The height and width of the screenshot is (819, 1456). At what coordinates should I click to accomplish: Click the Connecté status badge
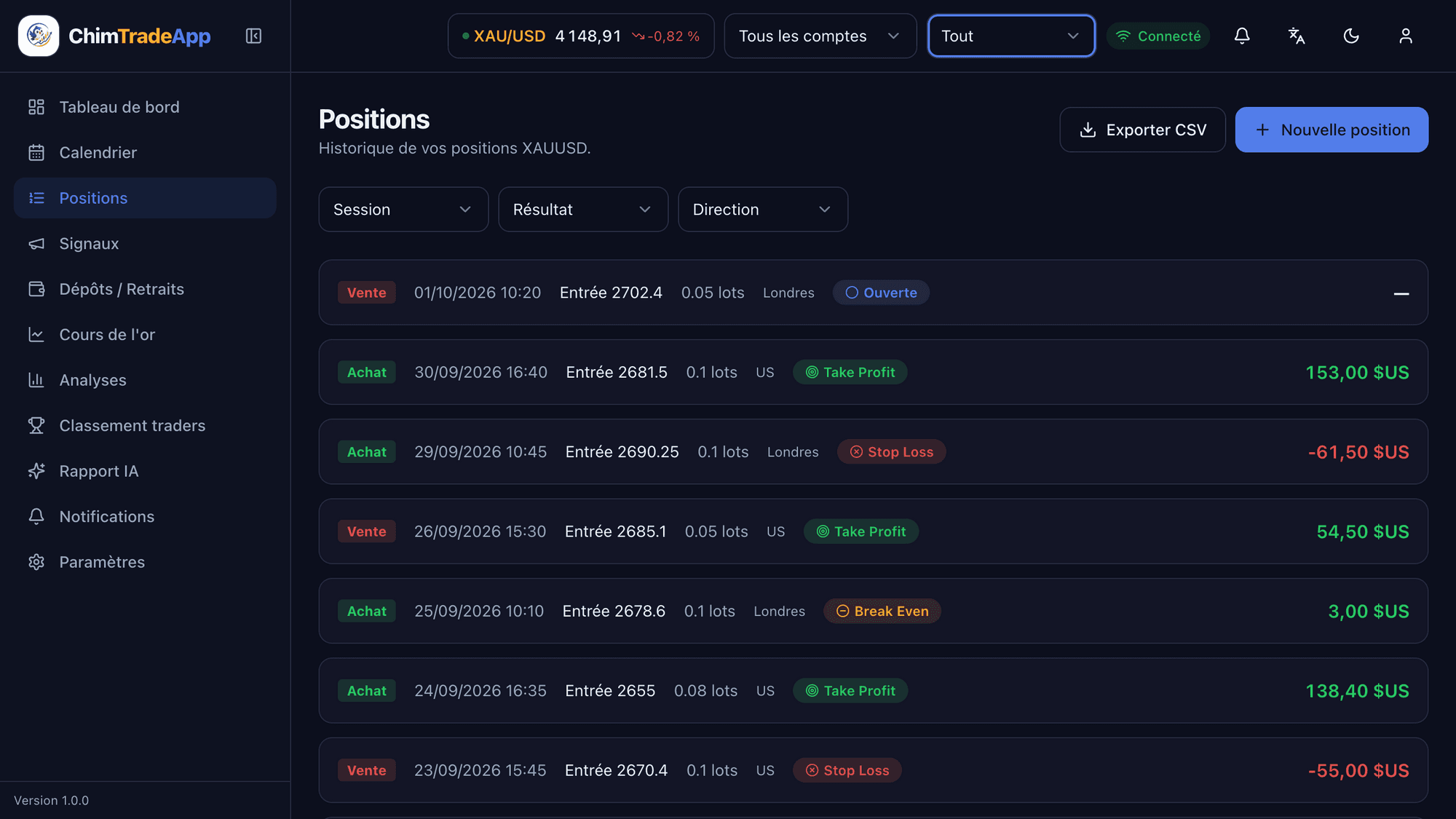coord(1158,36)
